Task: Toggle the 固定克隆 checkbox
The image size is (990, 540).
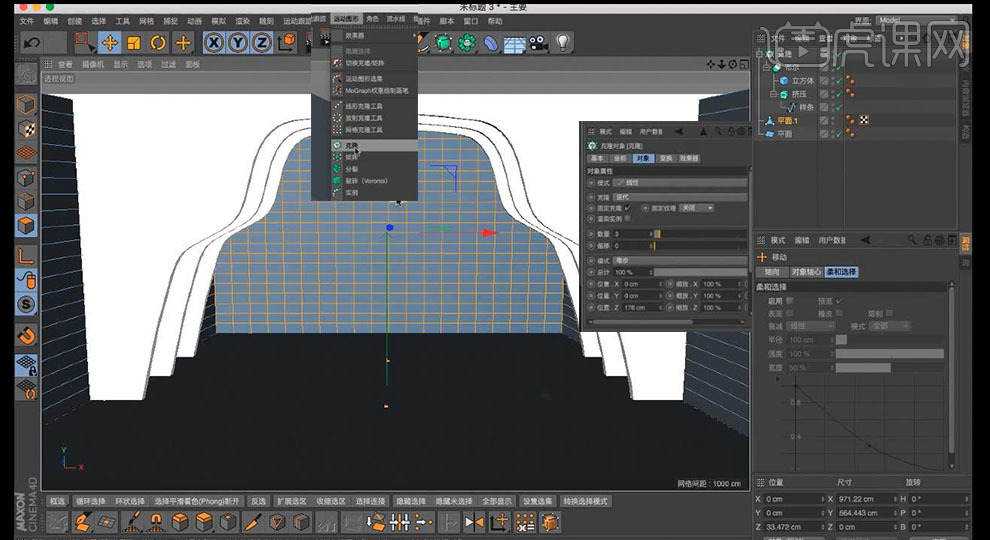Action: coord(628,208)
